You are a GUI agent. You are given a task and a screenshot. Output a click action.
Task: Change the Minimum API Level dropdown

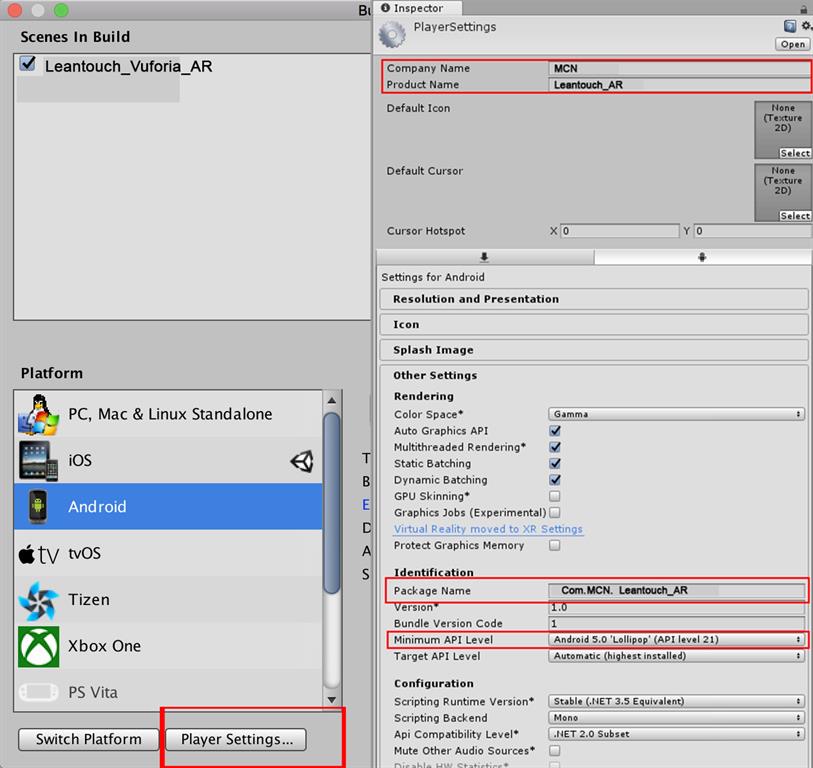click(674, 639)
